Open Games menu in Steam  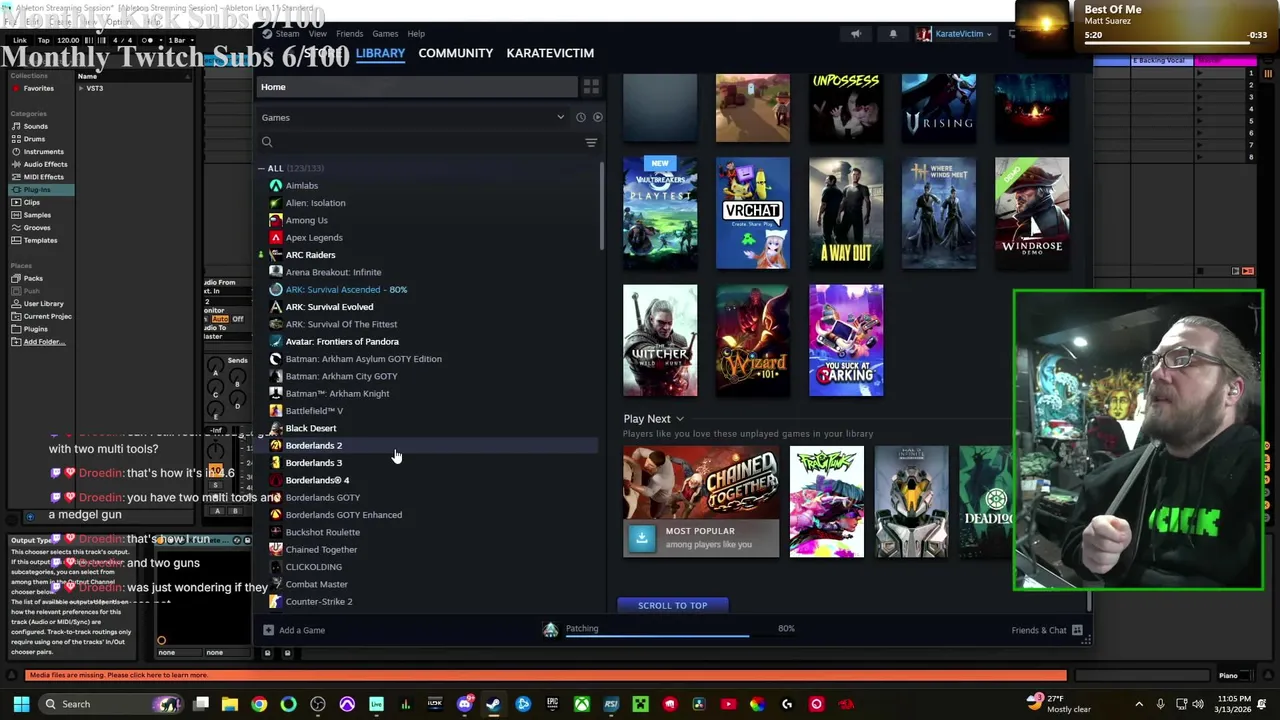(x=385, y=34)
